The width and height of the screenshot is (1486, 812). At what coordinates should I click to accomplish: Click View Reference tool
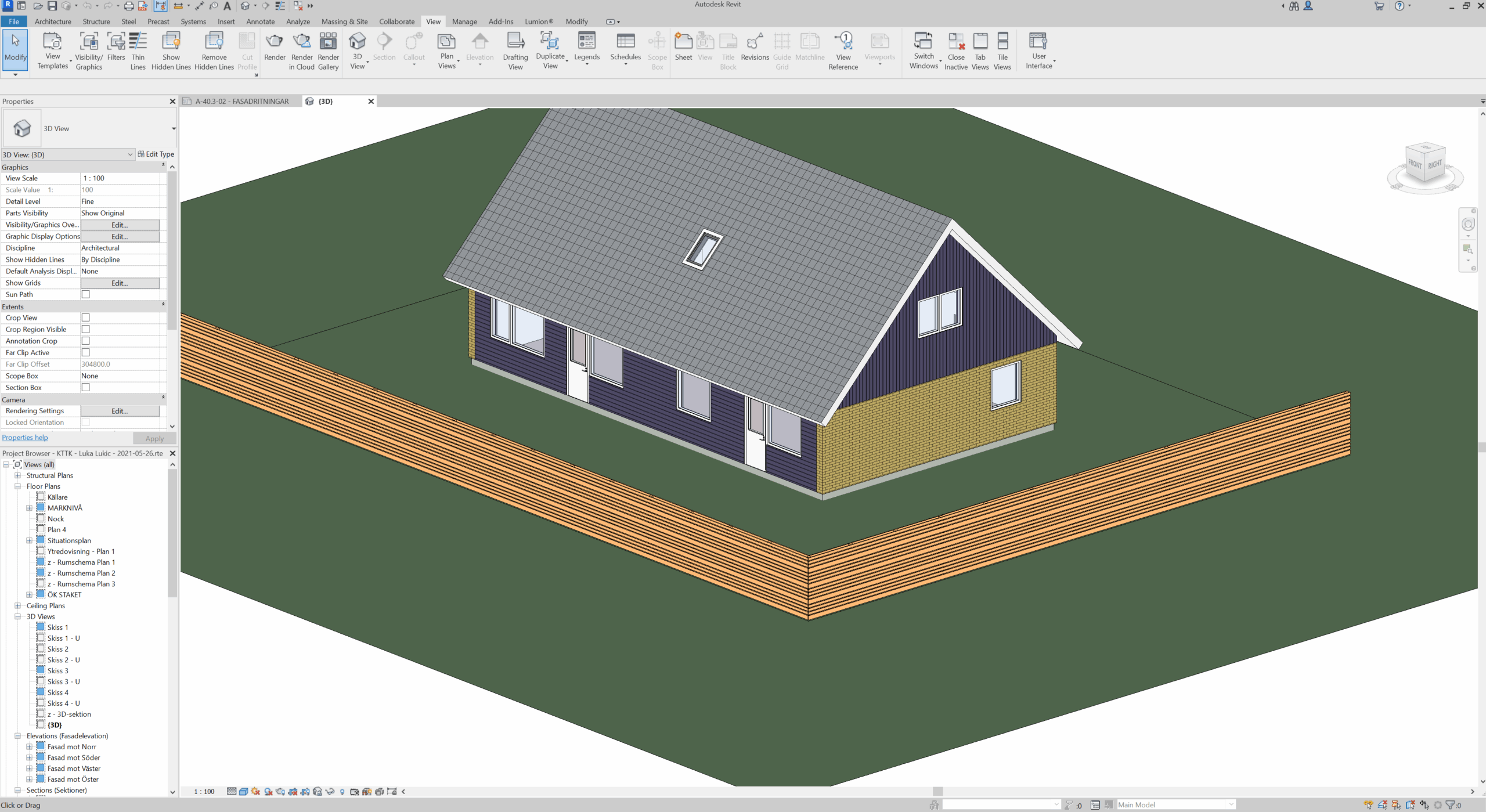(x=843, y=50)
